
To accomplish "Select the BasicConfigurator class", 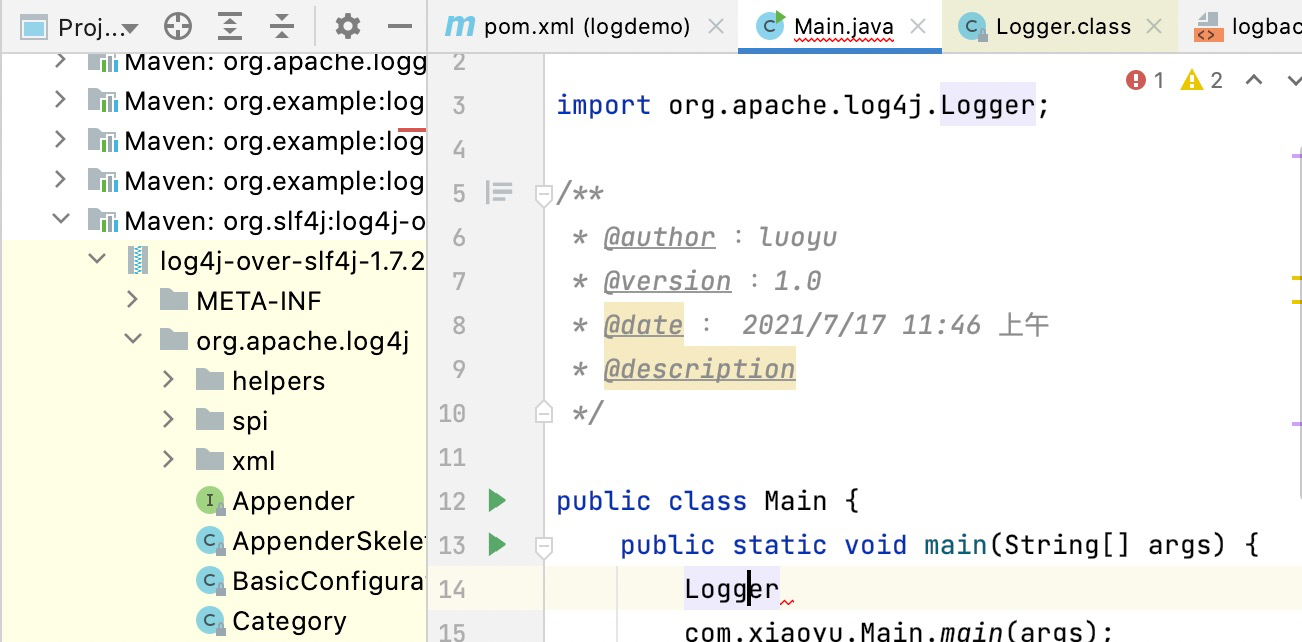I will pyautogui.click(x=329, y=581).
